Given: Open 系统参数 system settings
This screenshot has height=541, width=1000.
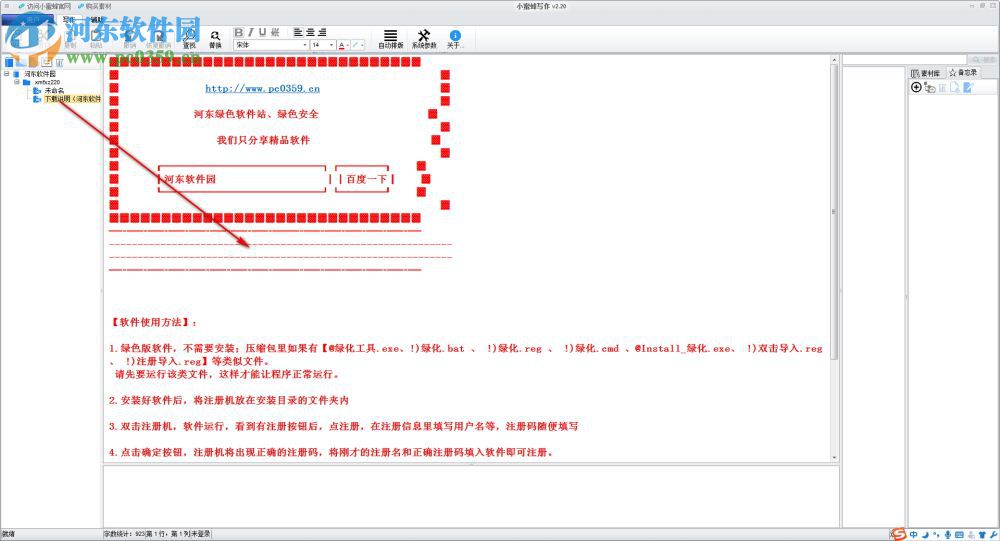Looking at the screenshot, I should click(424, 39).
